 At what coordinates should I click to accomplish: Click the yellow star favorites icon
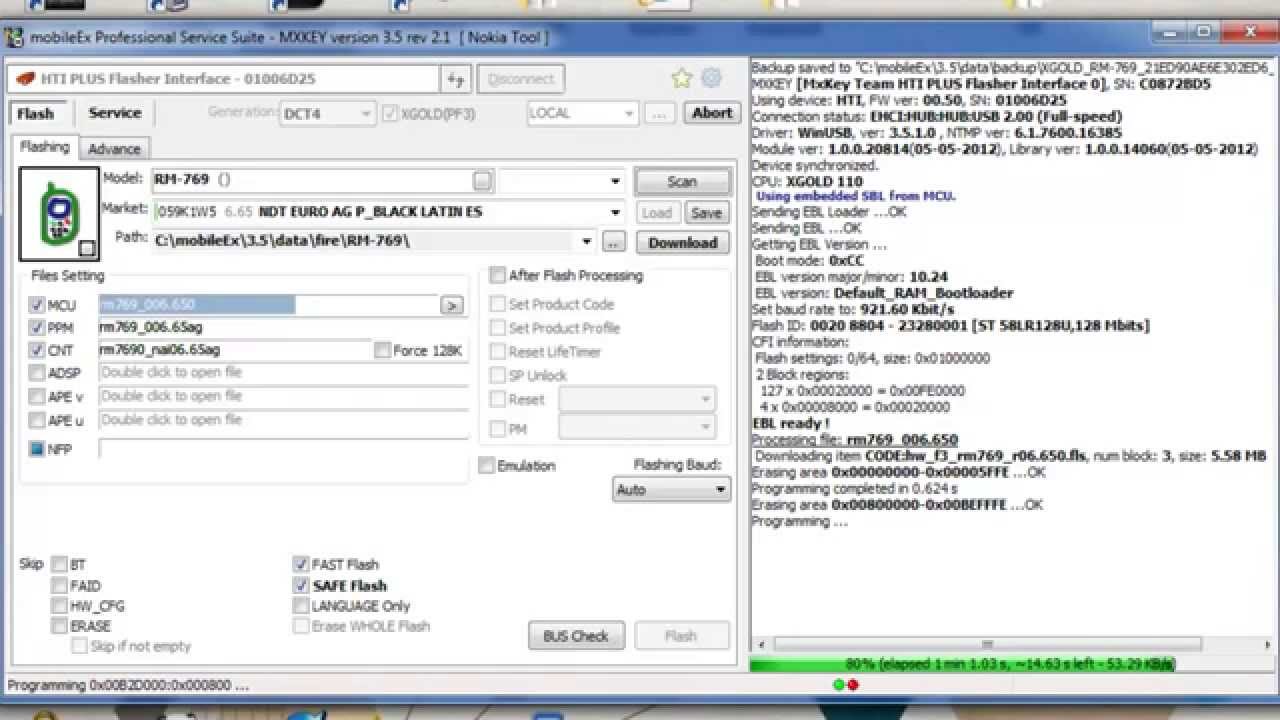[x=682, y=78]
